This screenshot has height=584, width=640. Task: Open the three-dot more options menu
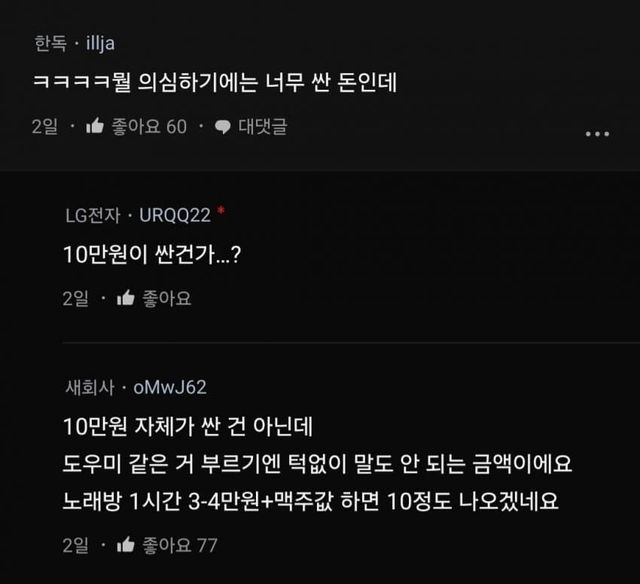597,134
